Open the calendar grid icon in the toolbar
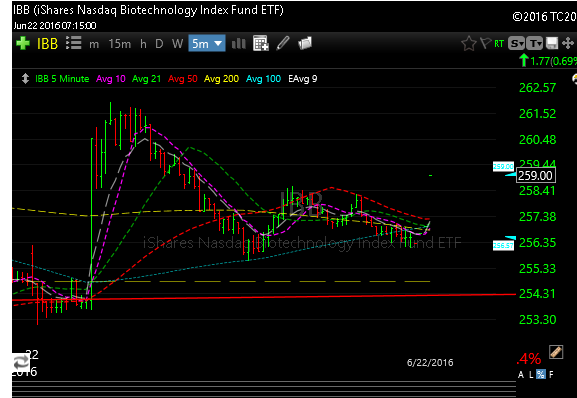 [x=261, y=43]
